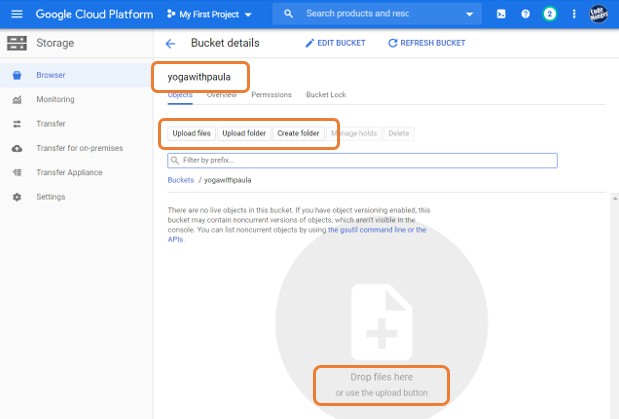
Task: Click the Upload files button
Action: tap(191, 133)
